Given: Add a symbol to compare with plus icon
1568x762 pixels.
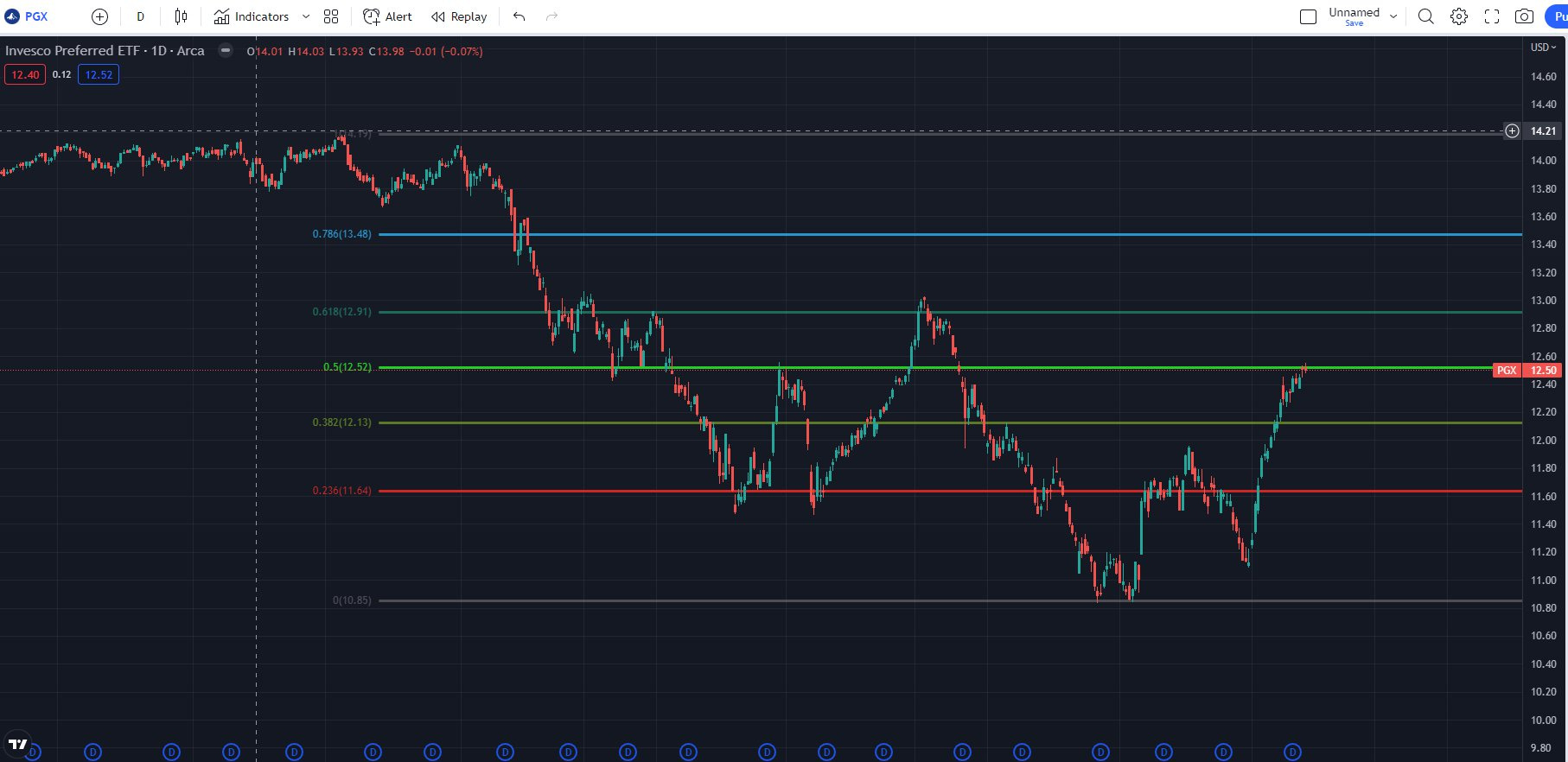Looking at the screenshot, I should tap(99, 16).
